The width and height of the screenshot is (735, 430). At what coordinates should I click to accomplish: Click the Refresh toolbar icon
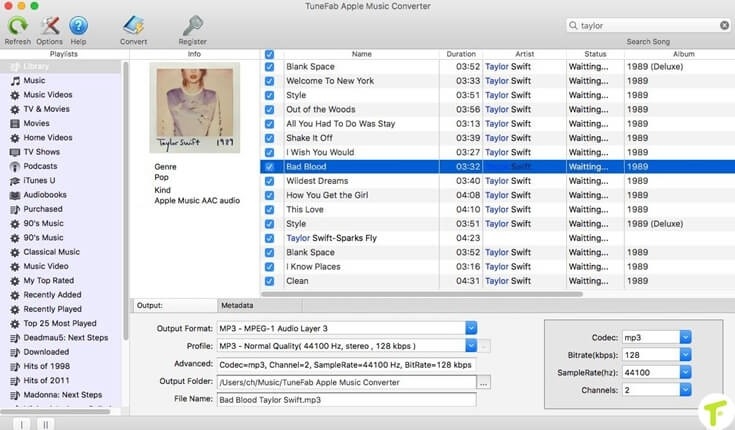(17, 26)
